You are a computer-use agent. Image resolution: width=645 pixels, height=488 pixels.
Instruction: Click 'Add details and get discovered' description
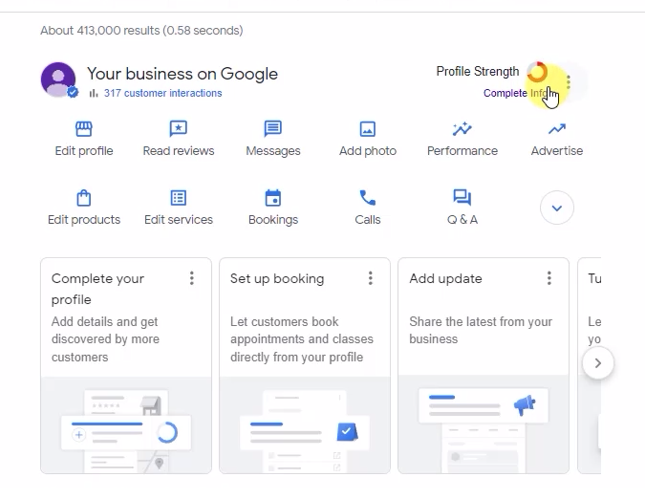[x=105, y=339]
